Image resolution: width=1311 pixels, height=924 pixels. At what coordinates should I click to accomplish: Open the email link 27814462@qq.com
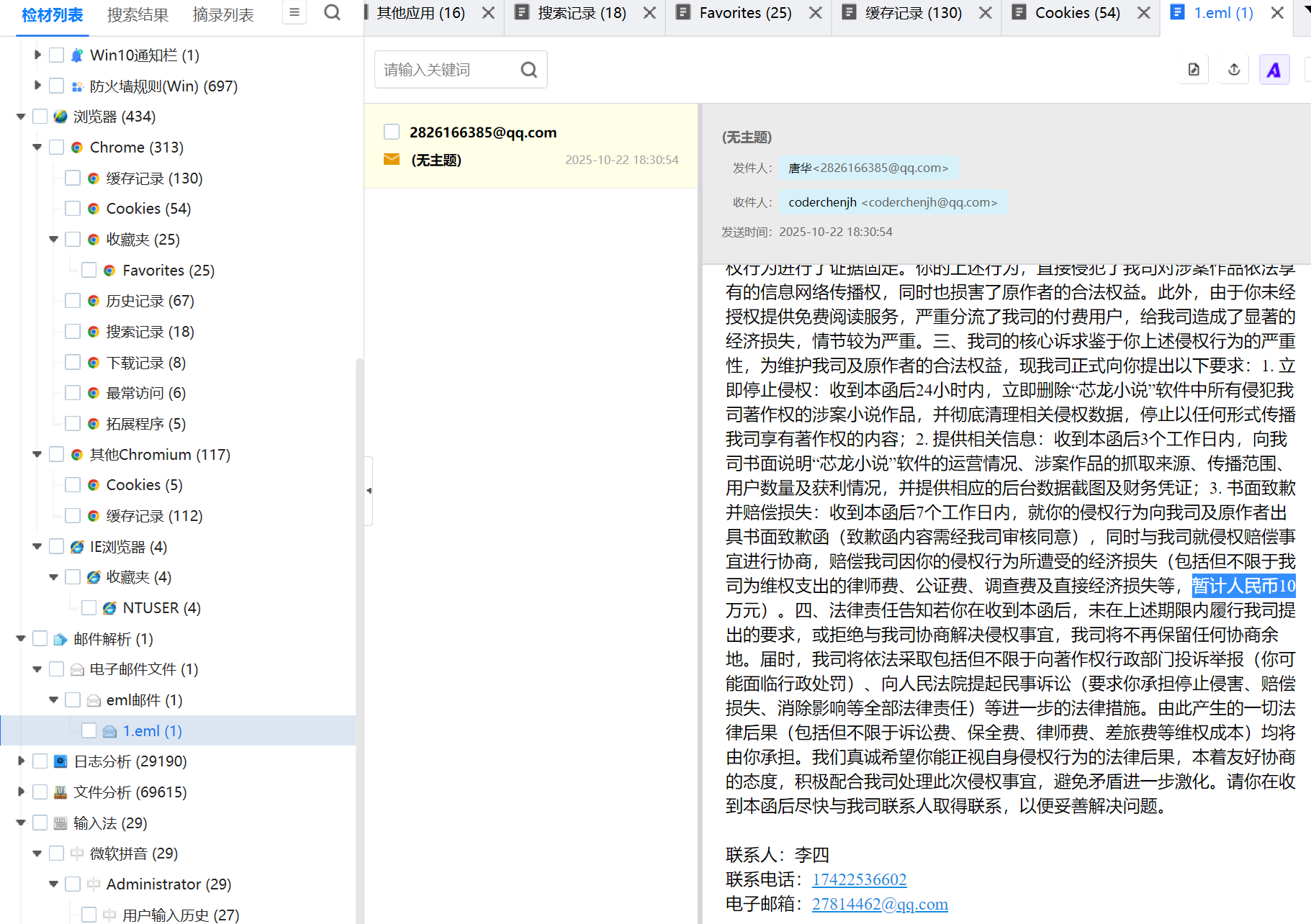(x=880, y=904)
